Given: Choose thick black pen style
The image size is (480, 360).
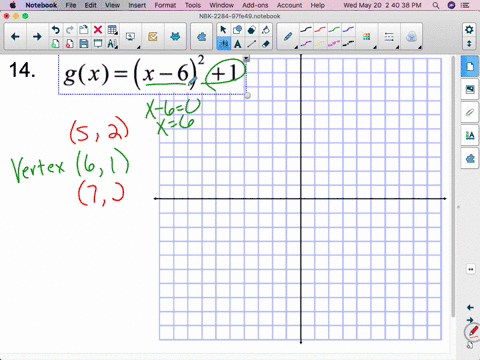Looking at the screenshot, I should (348, 44).
